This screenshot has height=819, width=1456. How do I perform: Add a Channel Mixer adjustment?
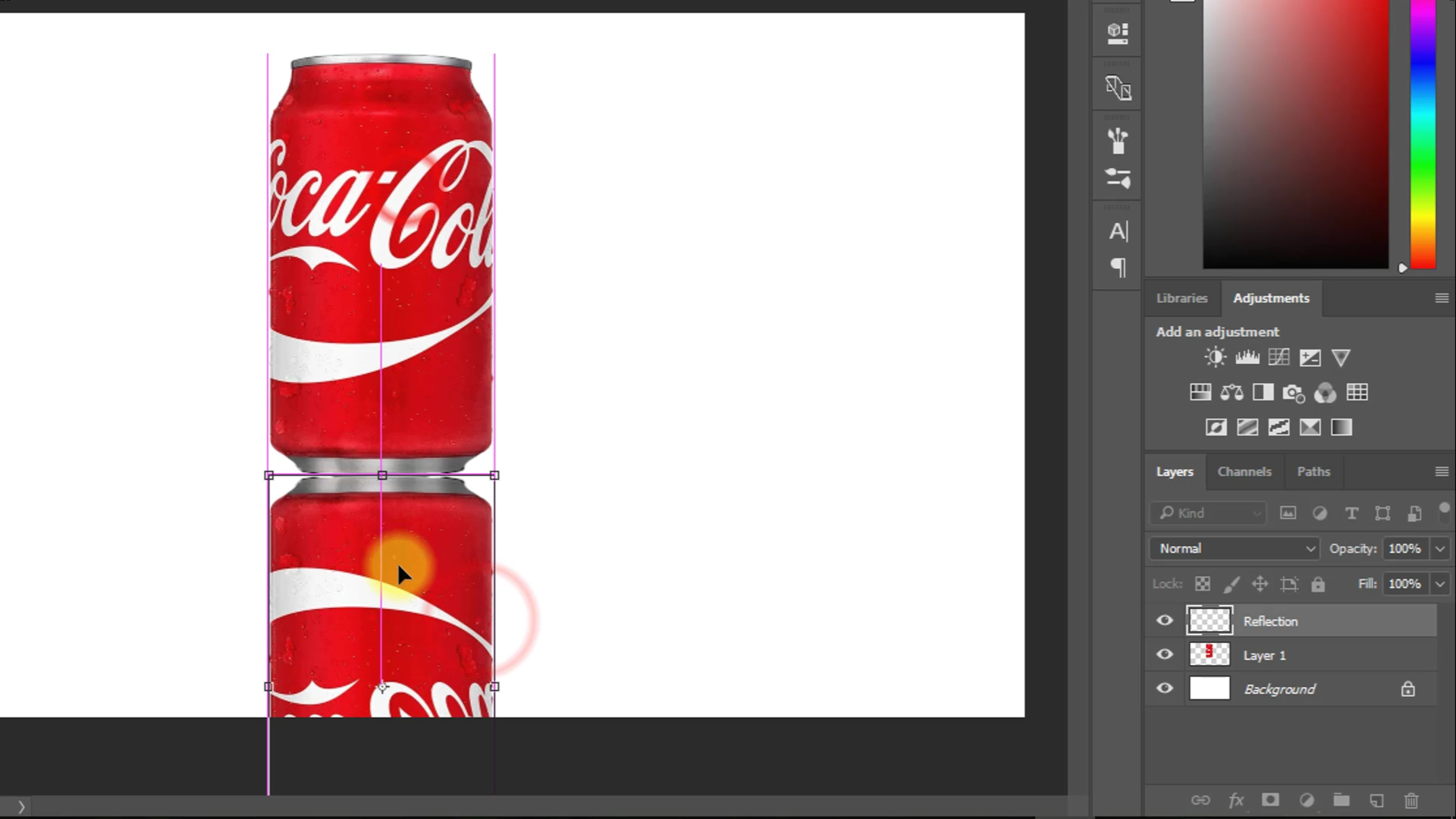pyautogui.click(x=1325, y=393)
